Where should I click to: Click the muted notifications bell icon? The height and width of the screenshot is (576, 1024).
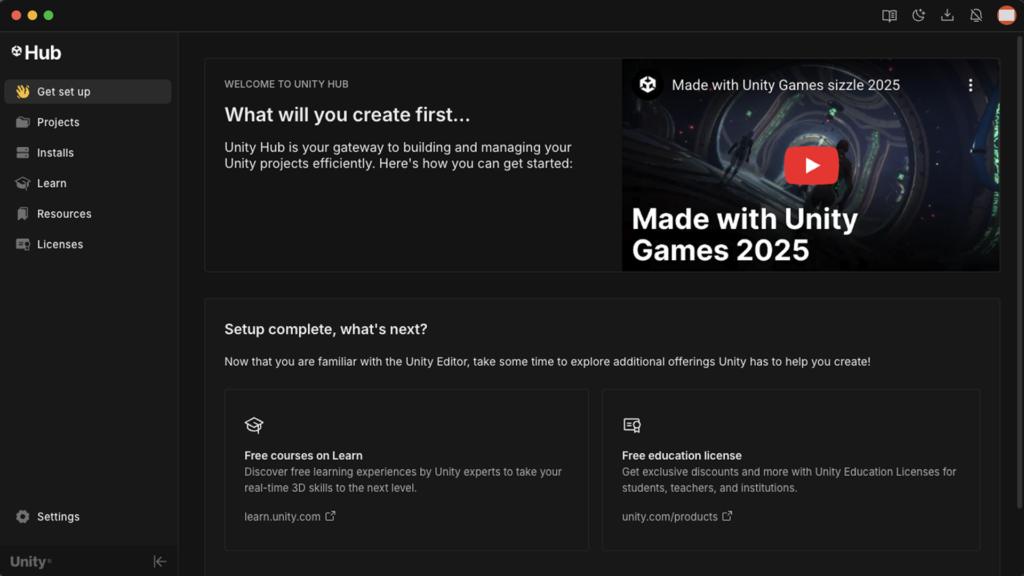click(x=976, y=16)
